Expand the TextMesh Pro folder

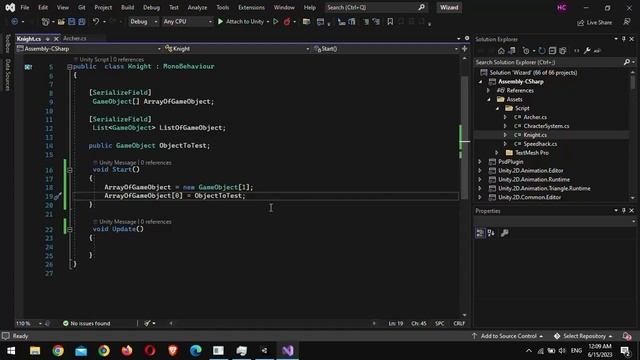(497, 153)
